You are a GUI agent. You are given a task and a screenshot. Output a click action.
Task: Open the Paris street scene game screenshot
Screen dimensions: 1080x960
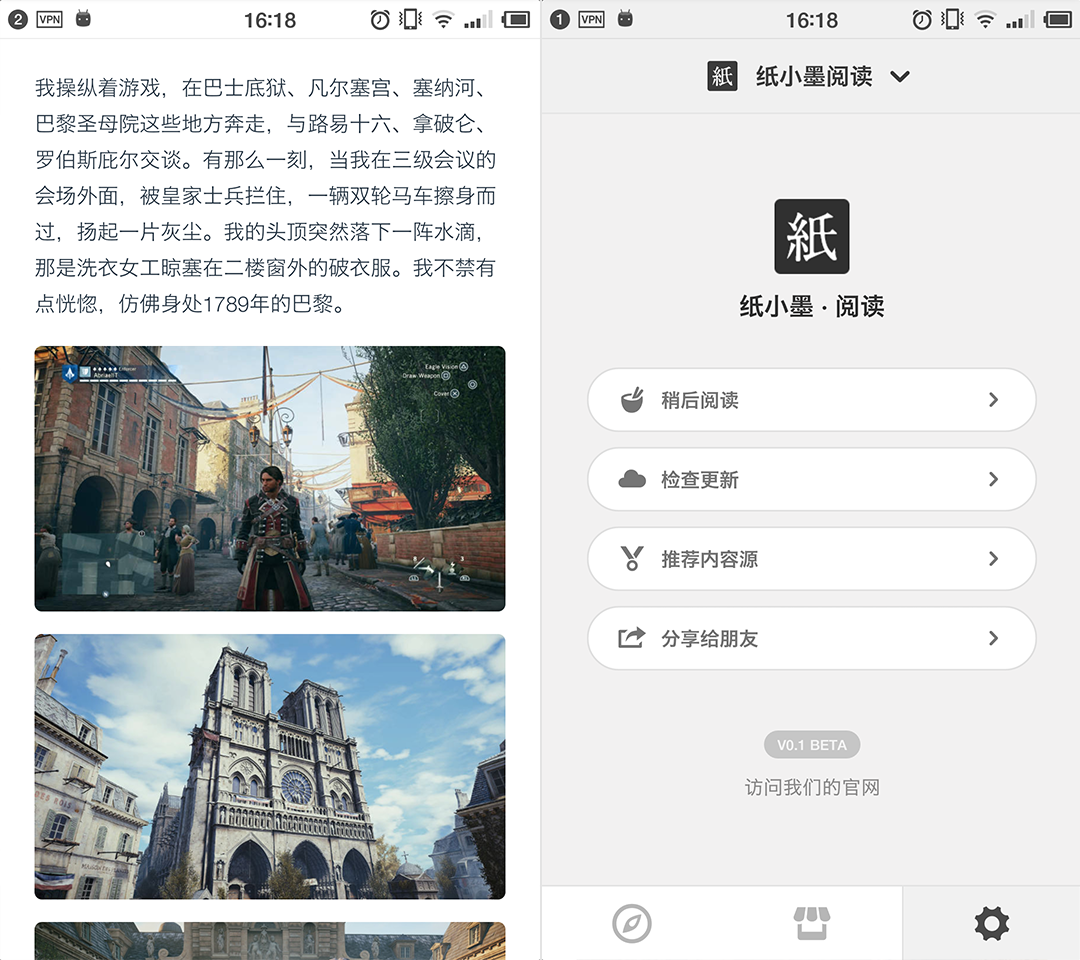pyautogui.click(x=269, y=478)
